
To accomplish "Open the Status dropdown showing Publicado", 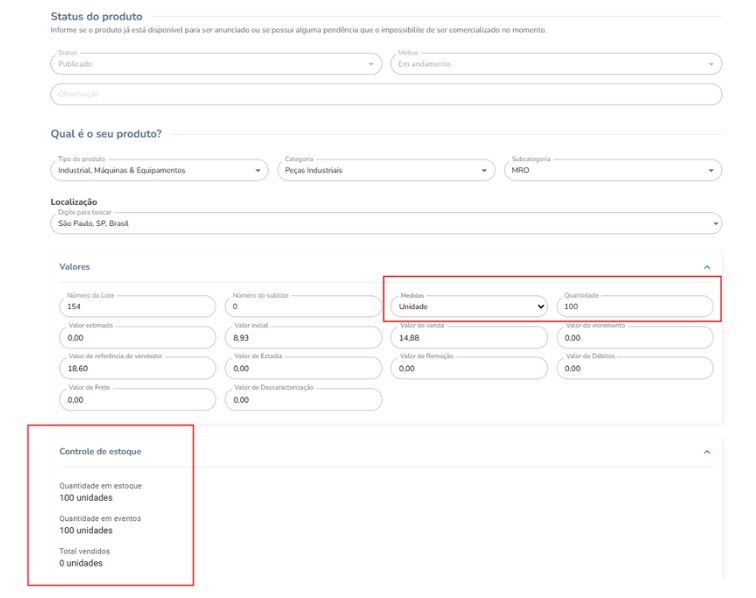I will pos(216,64).
